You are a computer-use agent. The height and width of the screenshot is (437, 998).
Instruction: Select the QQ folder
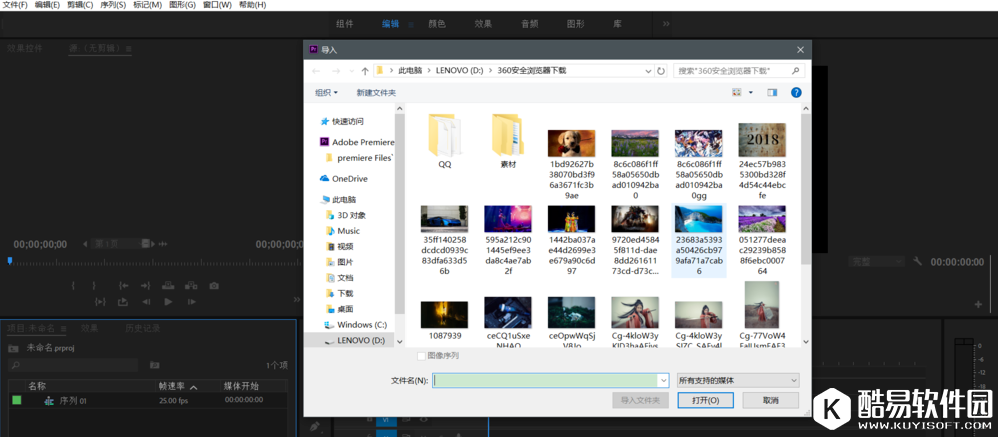444,140
